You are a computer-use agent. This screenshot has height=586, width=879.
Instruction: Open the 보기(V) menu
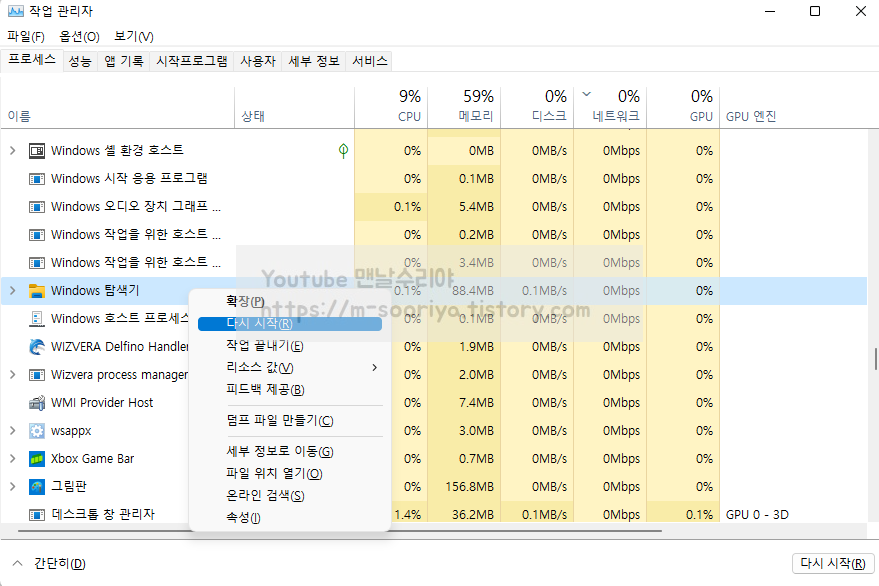coord(133,36)
